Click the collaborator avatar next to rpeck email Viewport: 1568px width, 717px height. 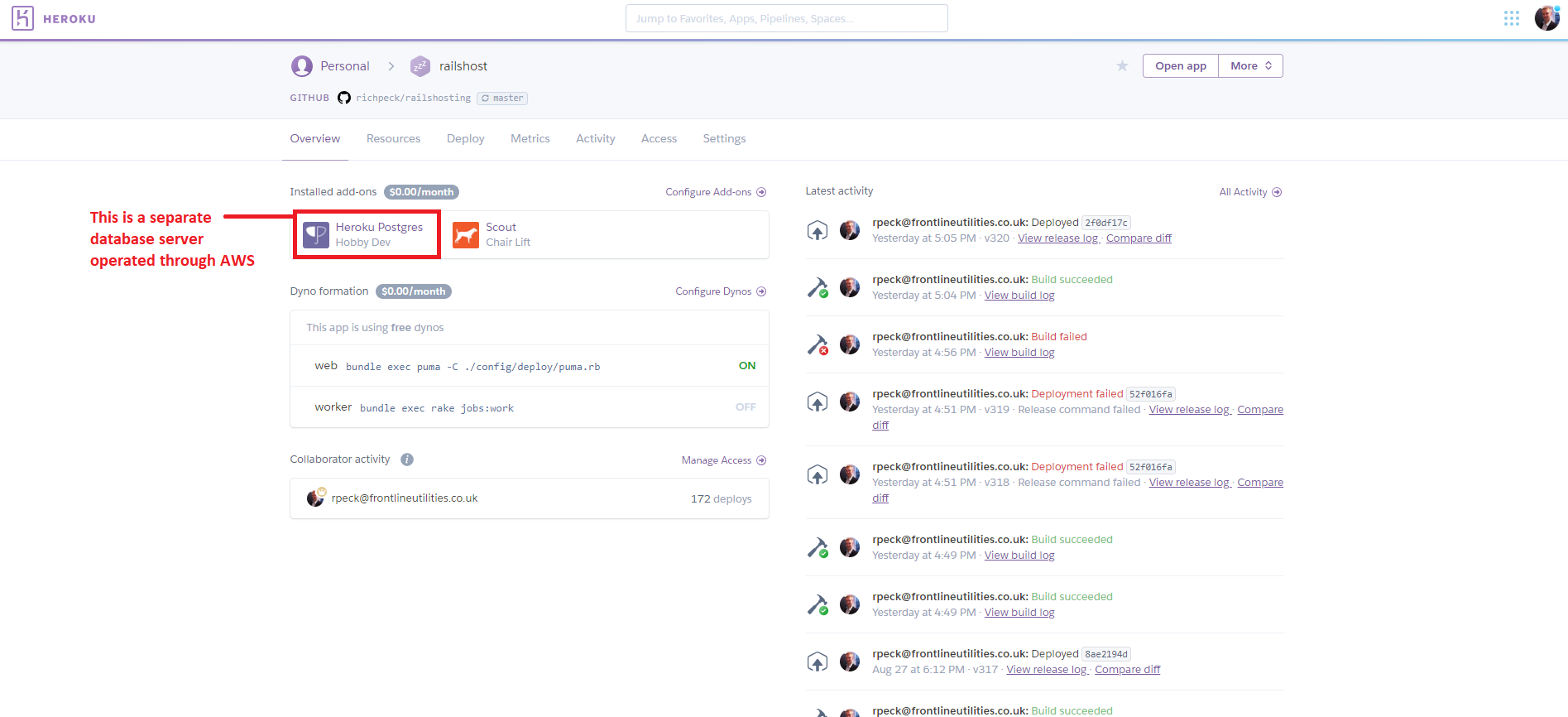[315, 498]
